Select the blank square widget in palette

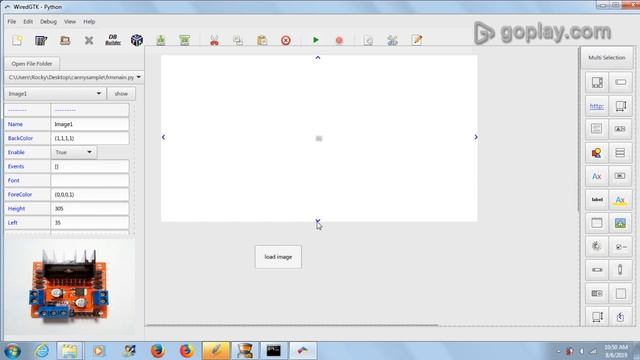coord(620,293)
